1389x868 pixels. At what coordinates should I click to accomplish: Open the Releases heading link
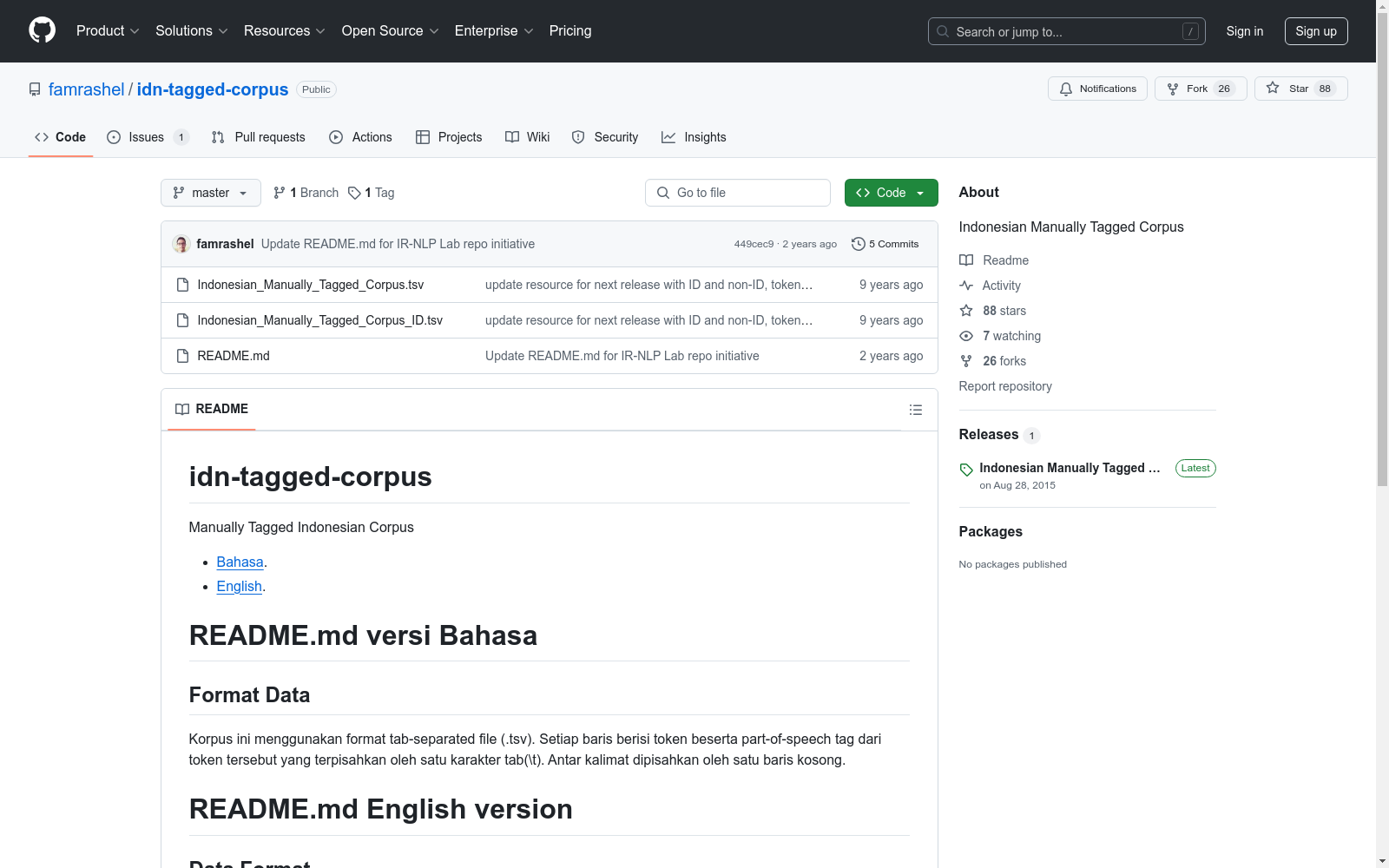click(989, 435)
